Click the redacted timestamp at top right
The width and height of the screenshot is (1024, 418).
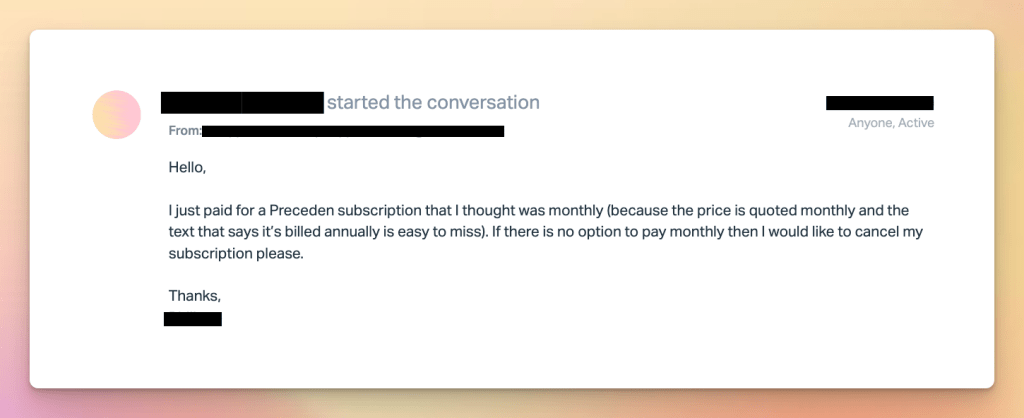click(x=879, y=102)
